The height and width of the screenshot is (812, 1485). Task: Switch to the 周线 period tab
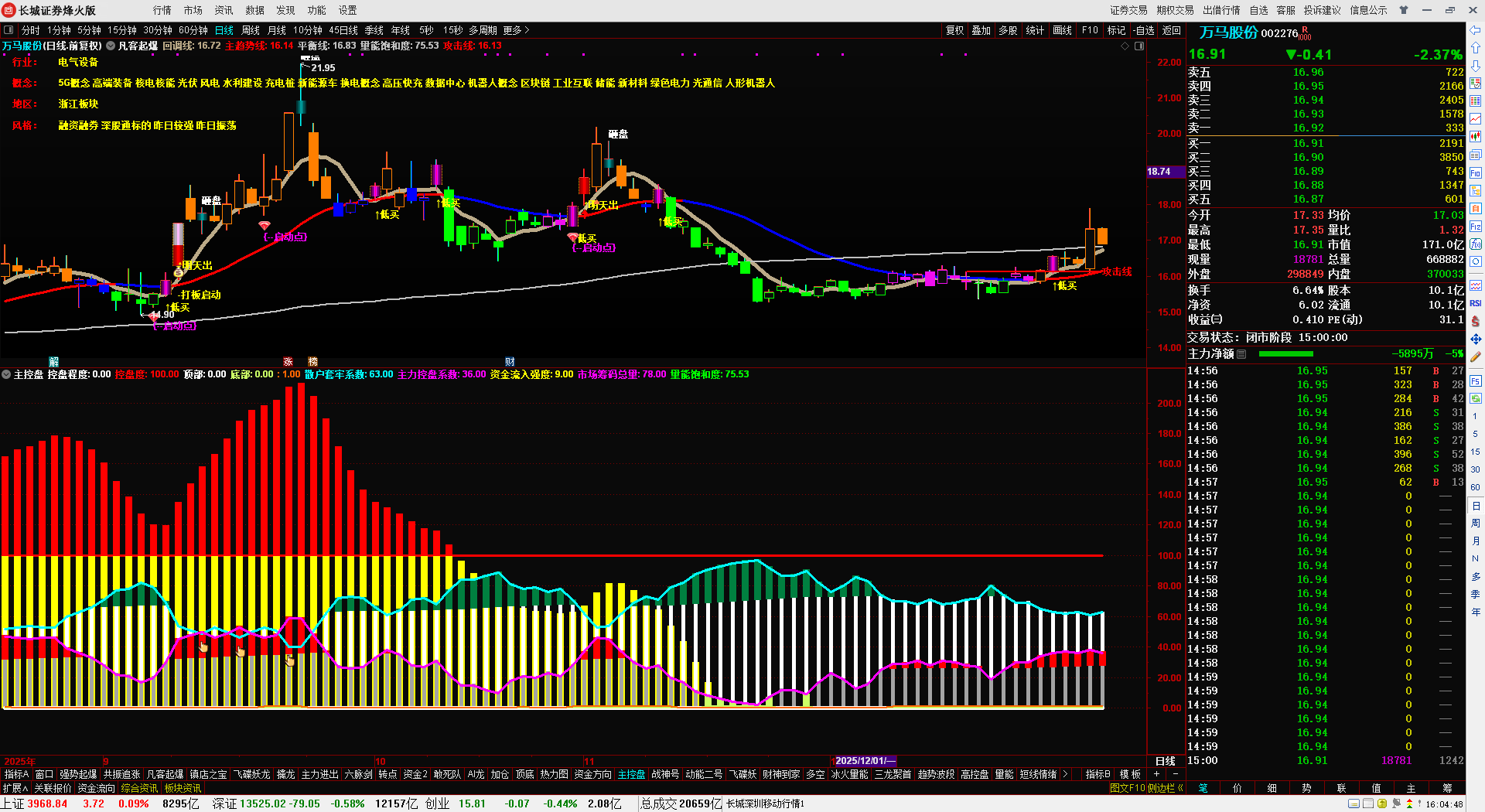(x=251, y=30)
